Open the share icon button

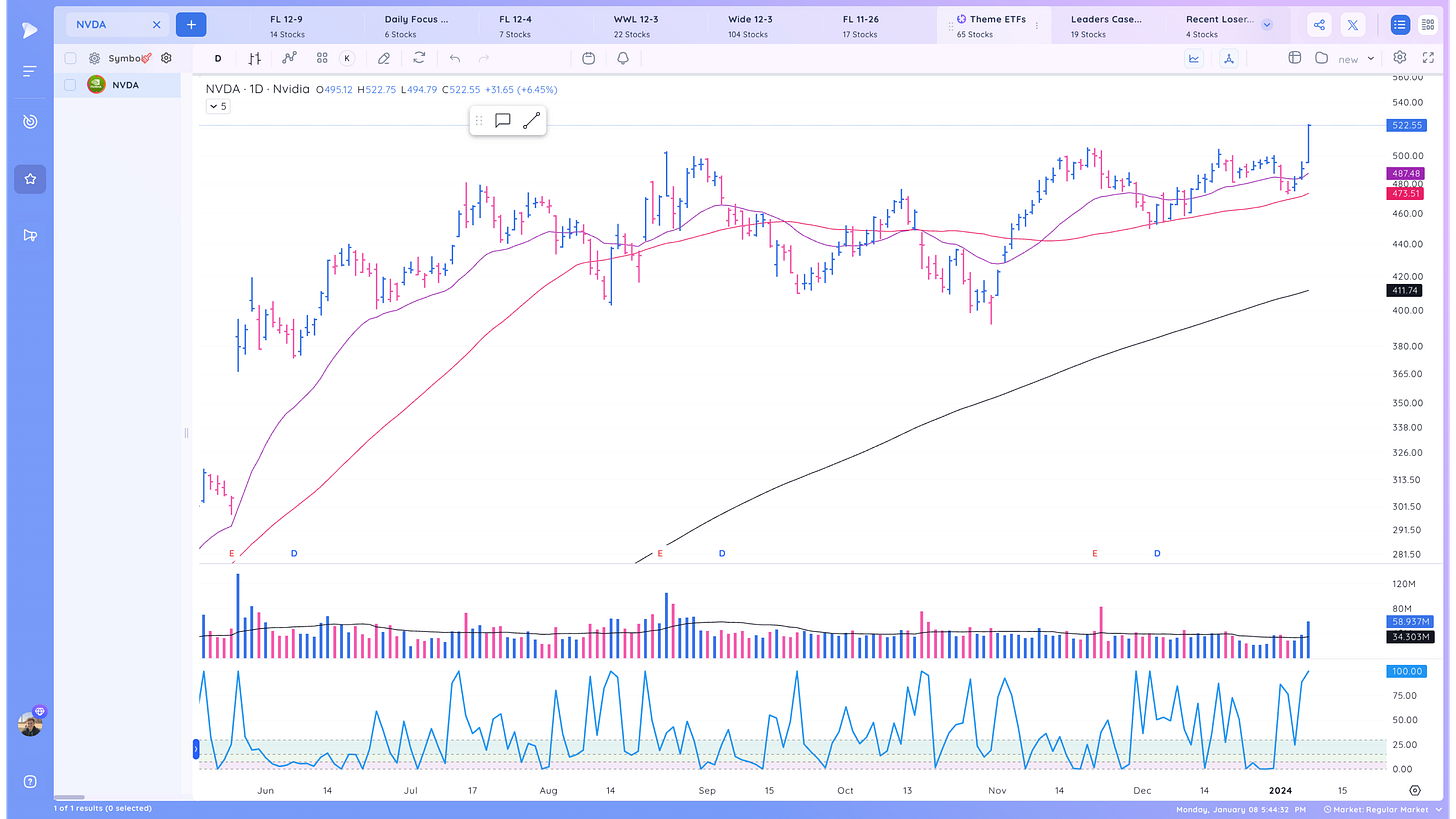click(x=1319, y=25)
